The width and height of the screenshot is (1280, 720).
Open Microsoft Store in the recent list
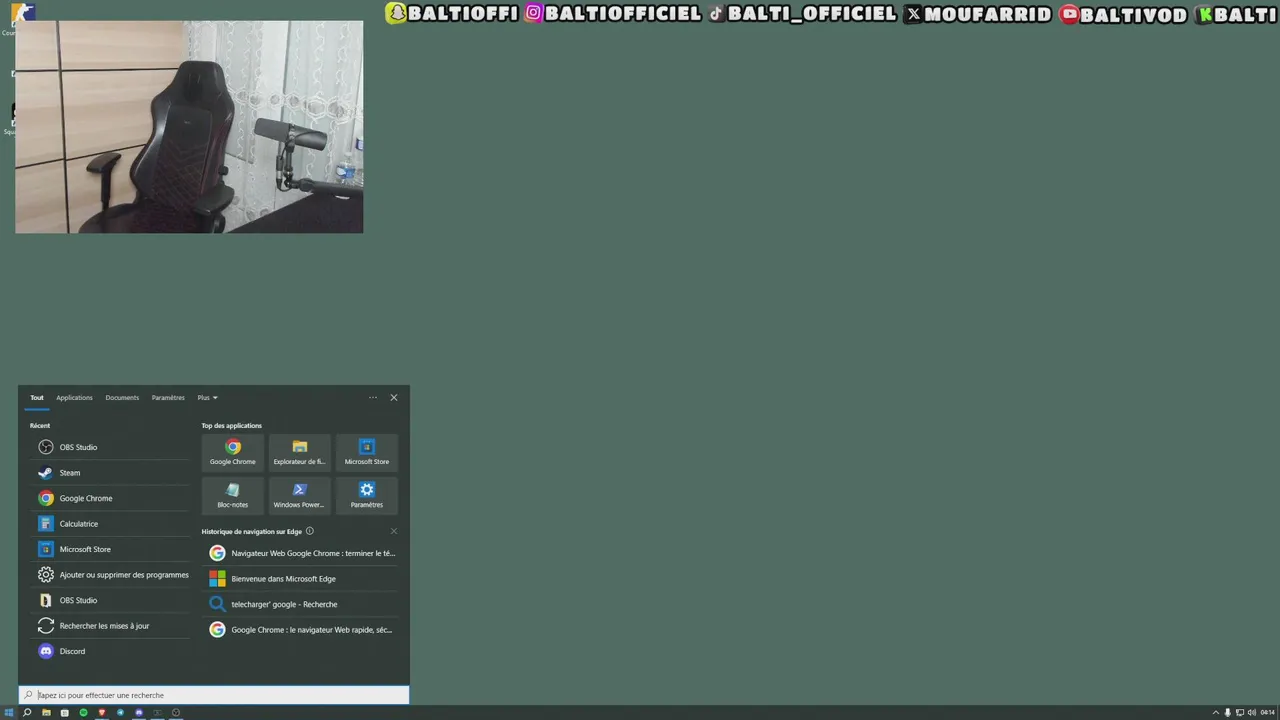click(x=110, y=549)
